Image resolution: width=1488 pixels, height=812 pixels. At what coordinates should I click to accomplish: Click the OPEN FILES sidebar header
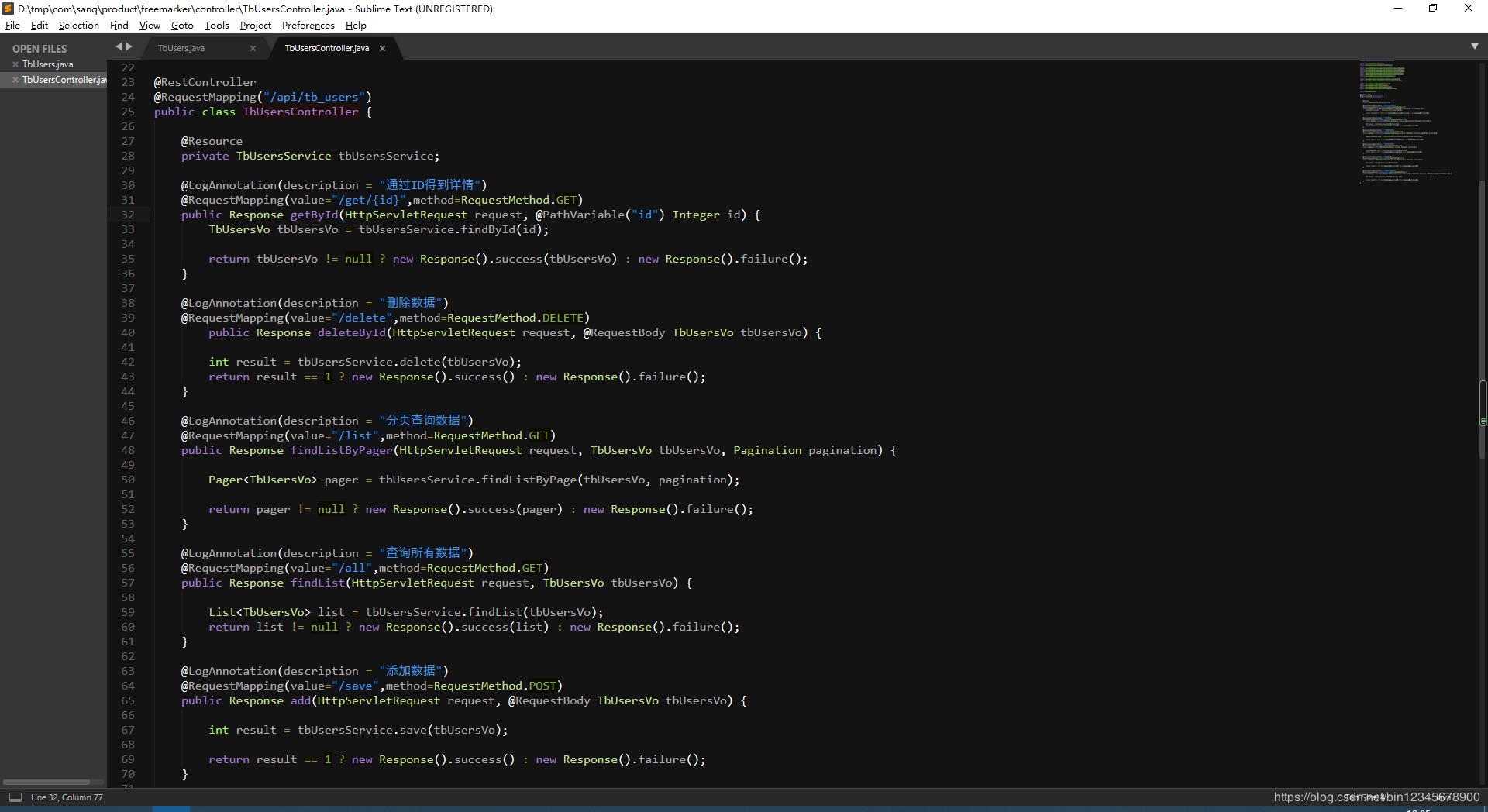coord(40,49)
